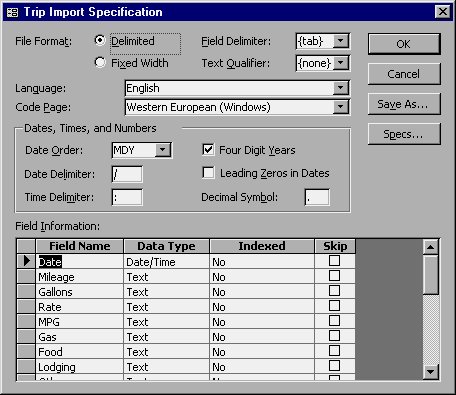Click the Indexed No cell for Lodging
The height and width of the screenshot is (395, 456).
tap(262, 367)
